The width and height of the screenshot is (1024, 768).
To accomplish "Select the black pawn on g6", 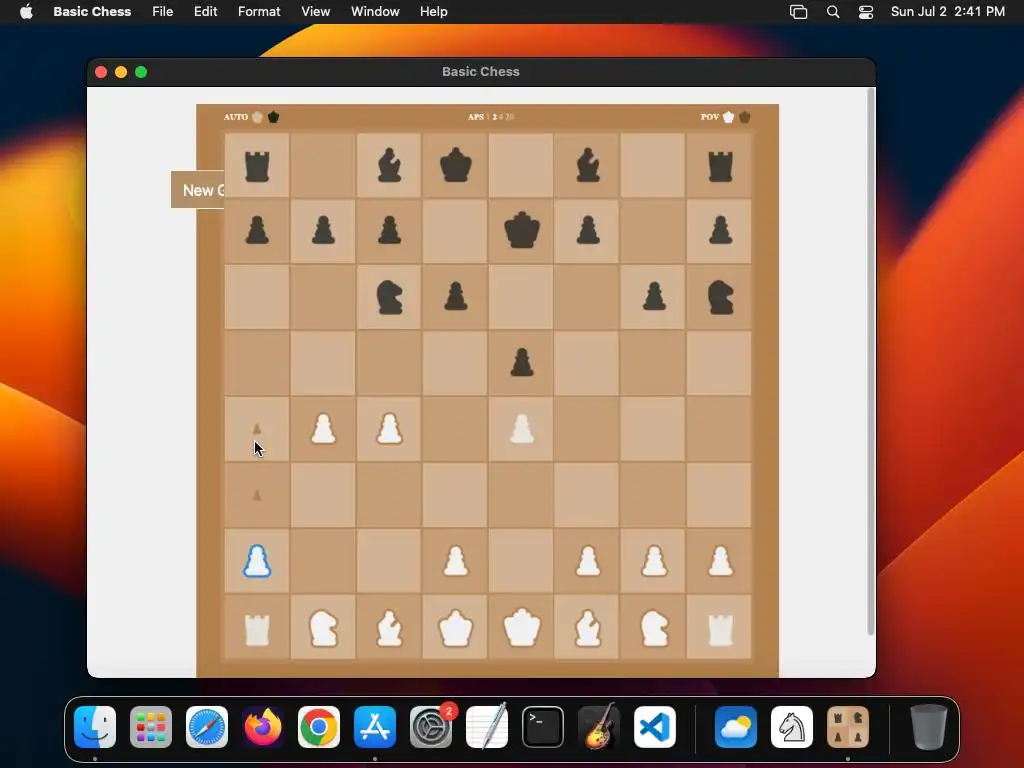I will (654, 296).
